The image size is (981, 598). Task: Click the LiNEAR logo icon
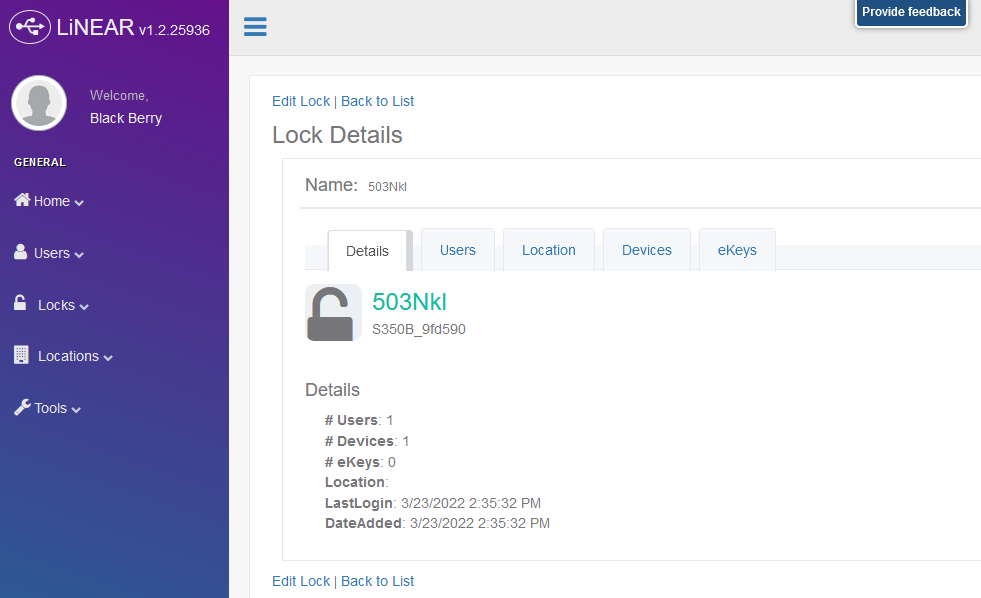pyautogui.click(x=30, y=27)
